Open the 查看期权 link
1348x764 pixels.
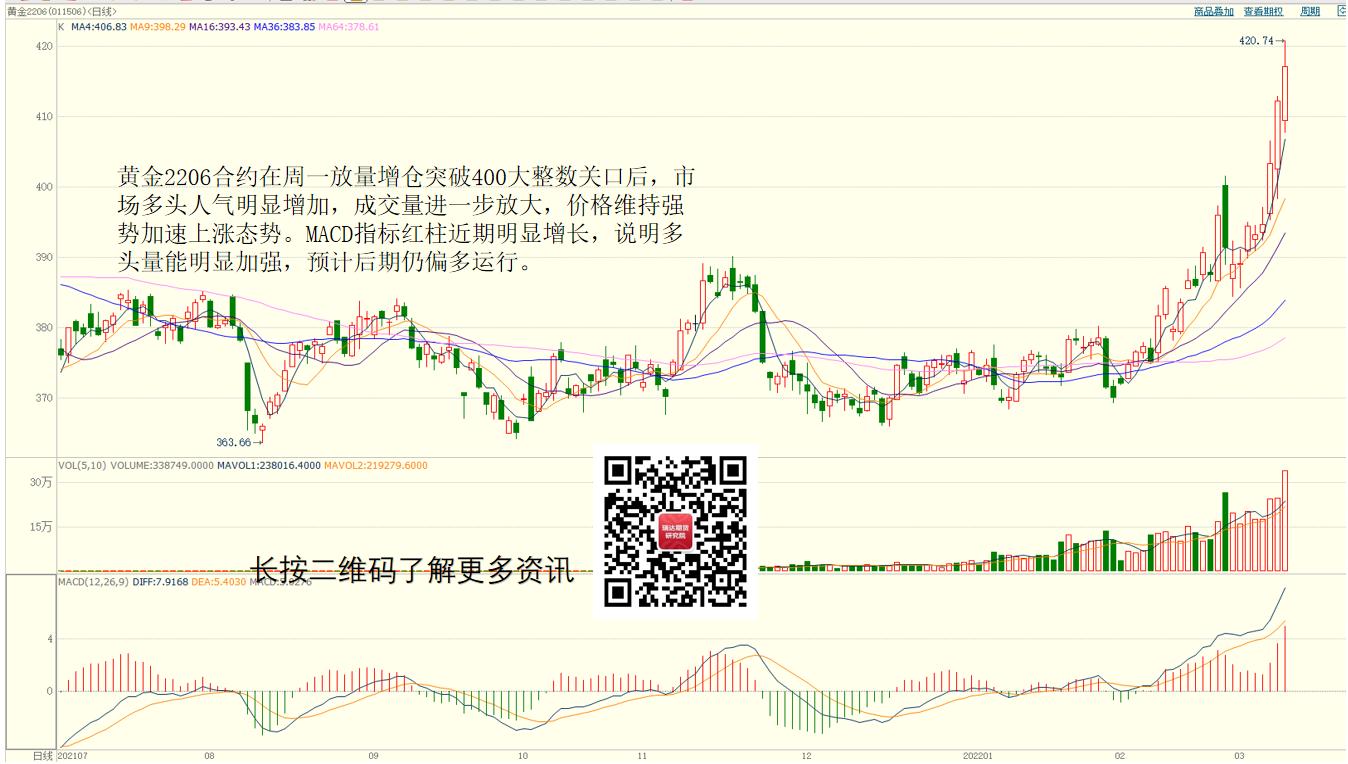(1263, 12)
